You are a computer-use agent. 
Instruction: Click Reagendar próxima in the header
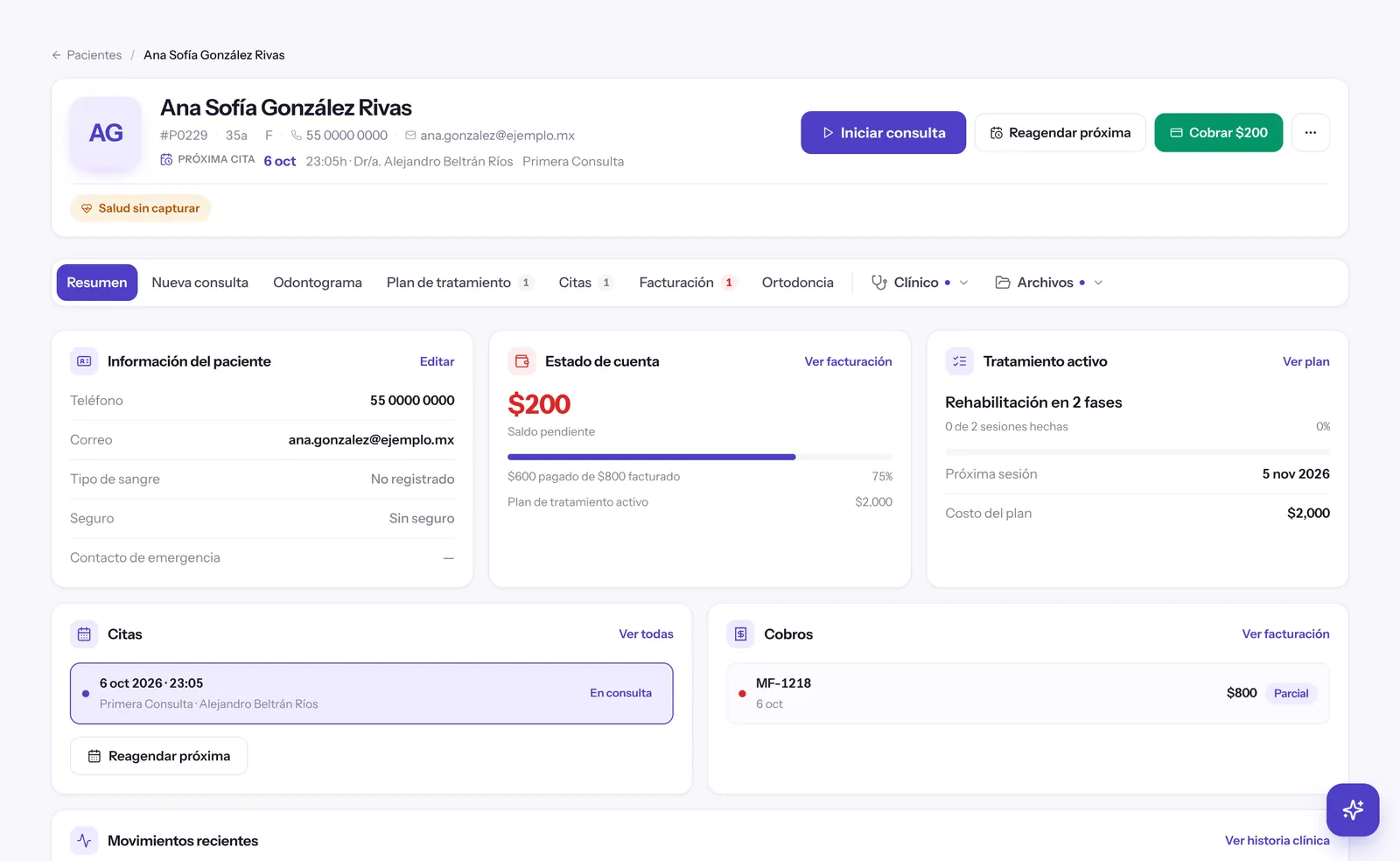pyautogui.click(x=1060, y=133)
